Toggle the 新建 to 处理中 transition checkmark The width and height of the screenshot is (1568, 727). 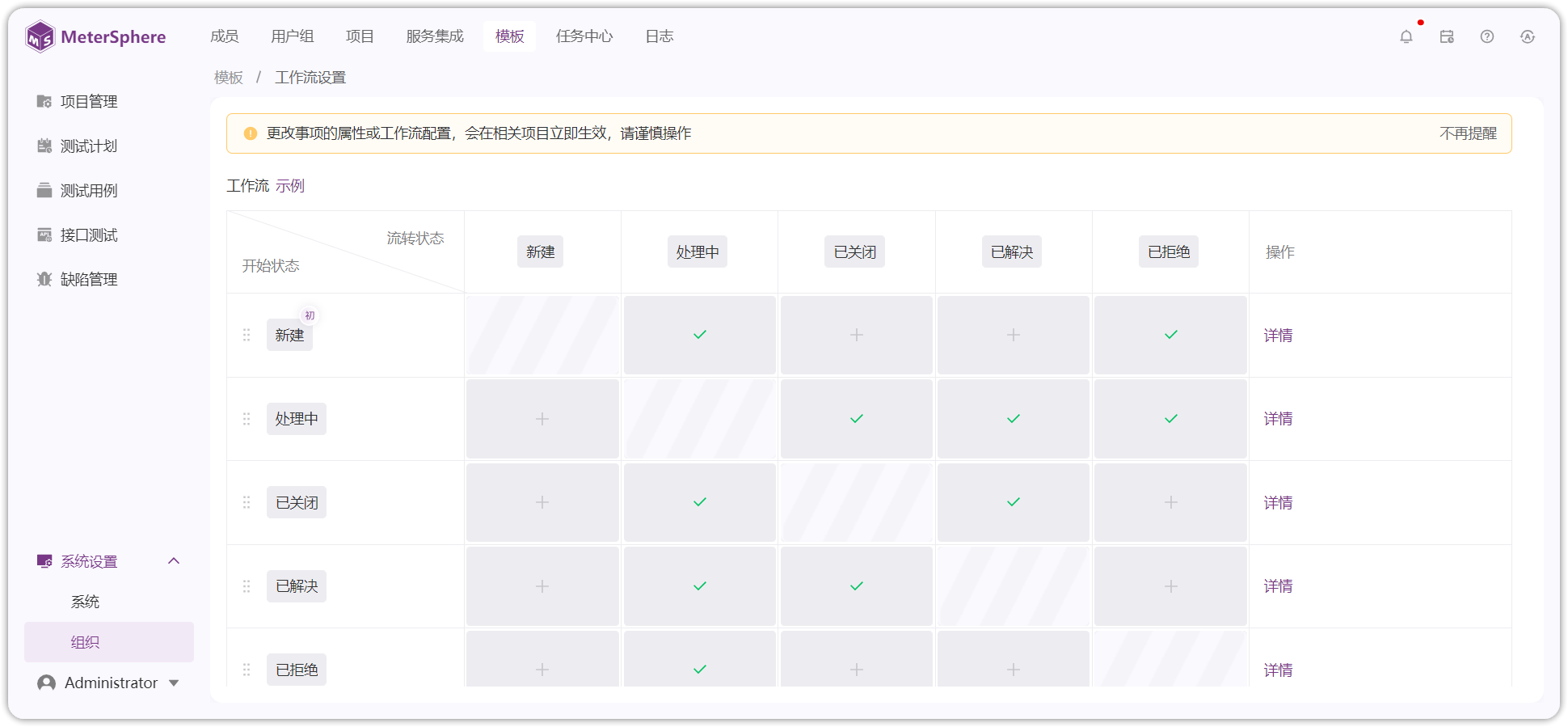click(x=700, y=335)
